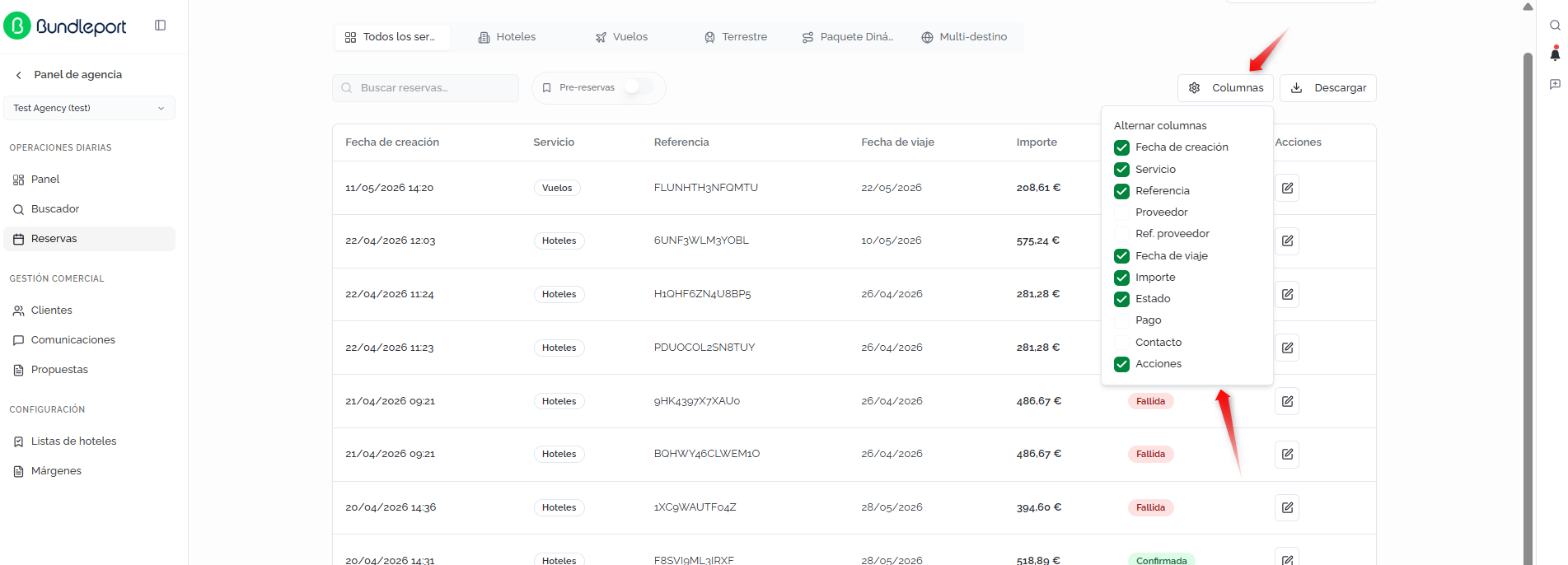Open Márgenes in the sidebar
This screenshot has height=565, width=1568.
89,471
